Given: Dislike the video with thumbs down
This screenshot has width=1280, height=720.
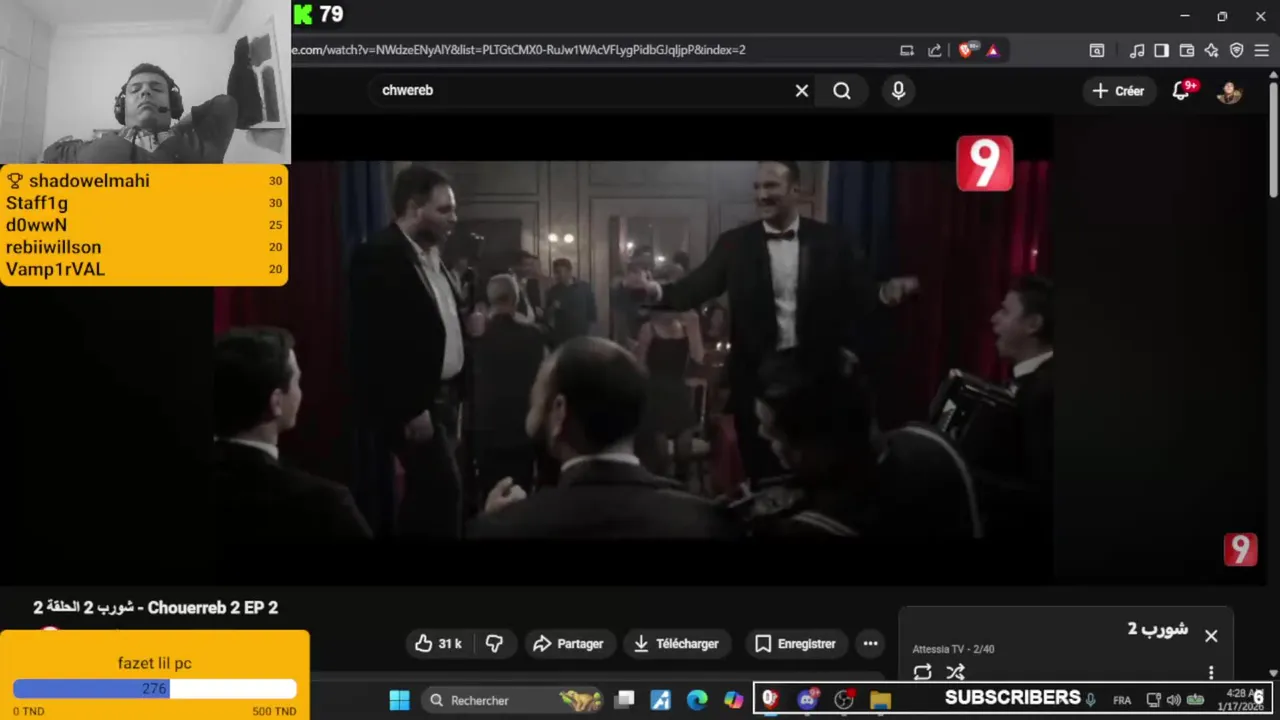Looking at the screenshot, I should 494,644.
